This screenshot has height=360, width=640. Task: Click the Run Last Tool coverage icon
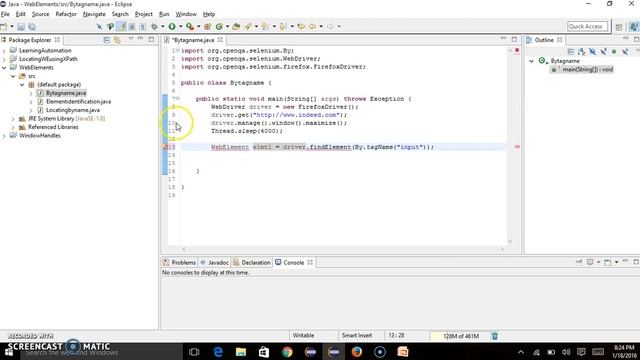tap(190, 27)
